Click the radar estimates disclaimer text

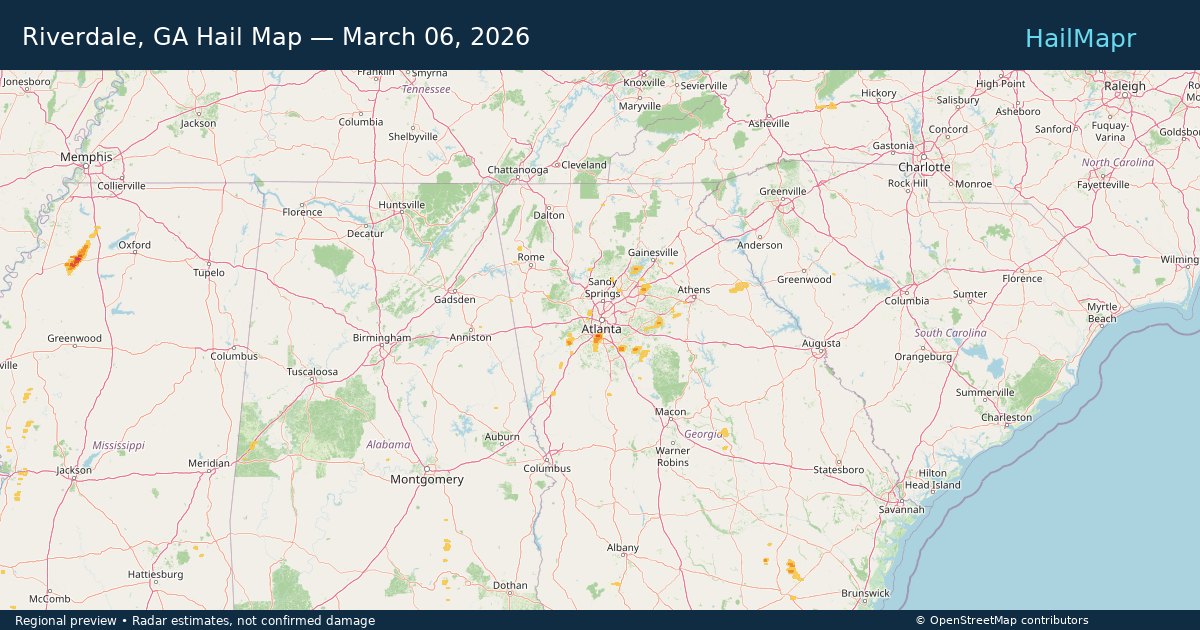(x=195, y=621)
